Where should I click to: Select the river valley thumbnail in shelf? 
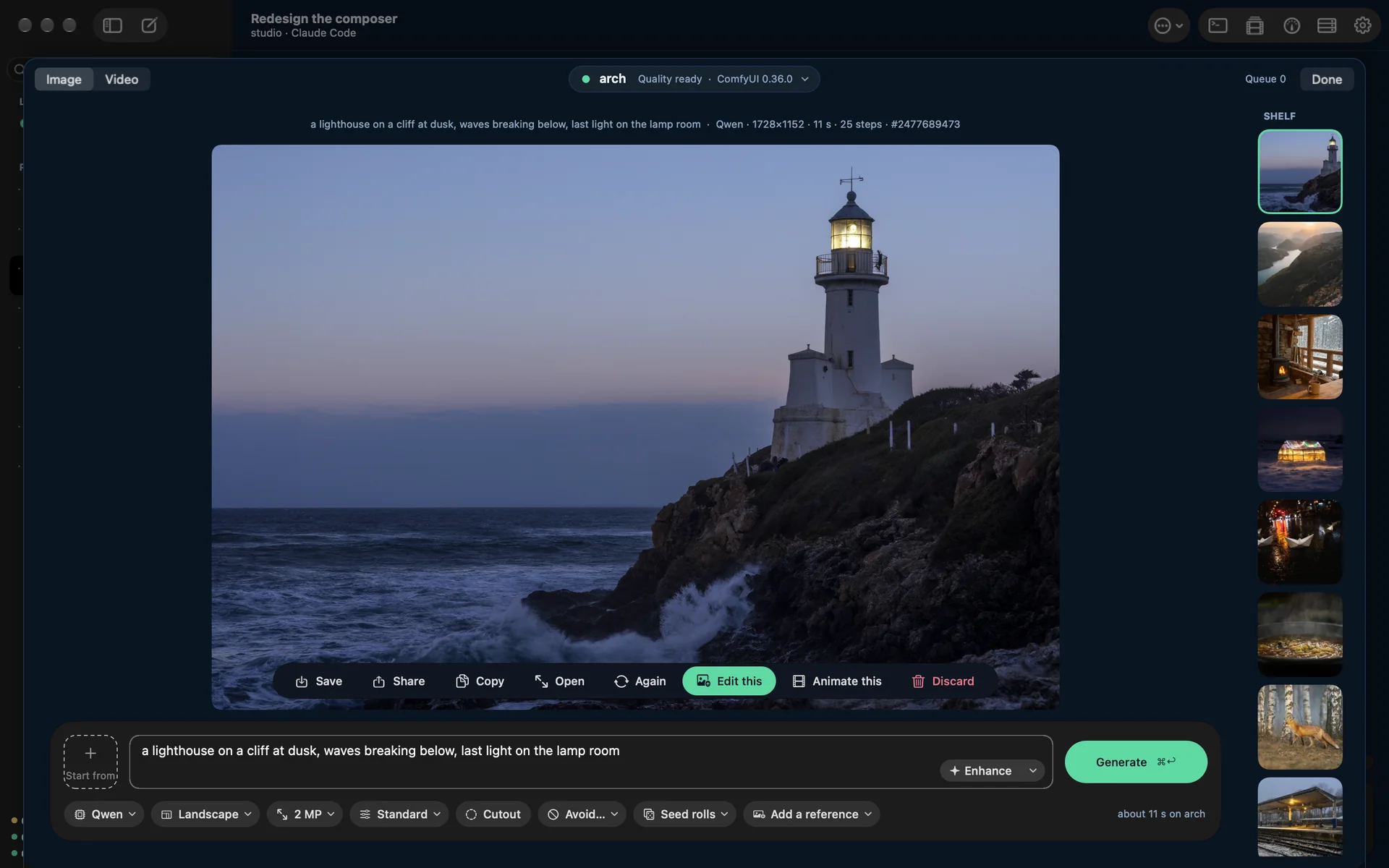pyautogui.click(x=1300, y=264)
